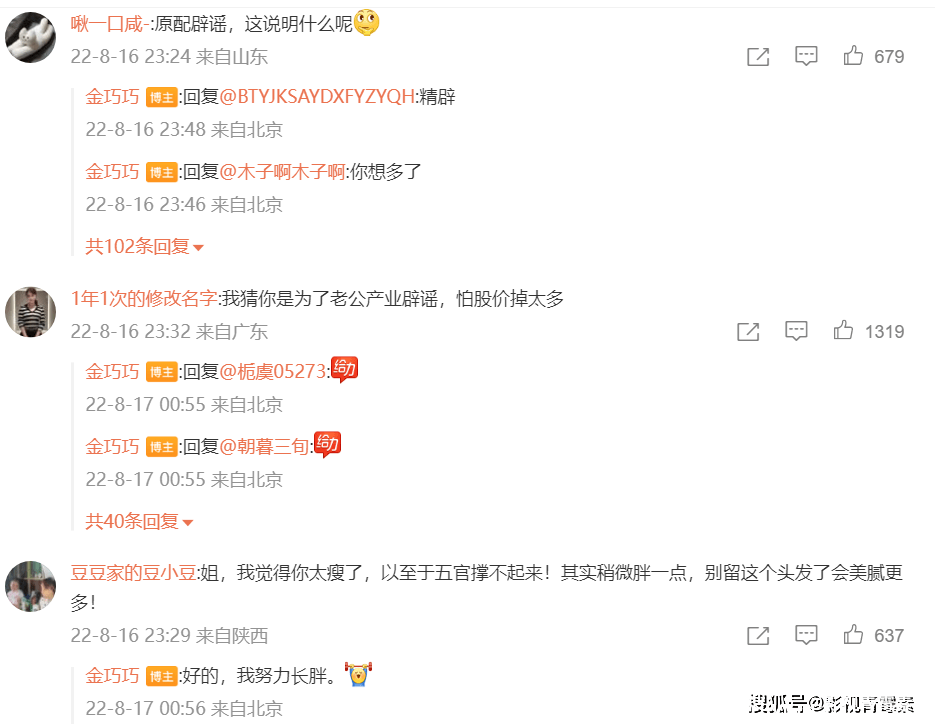Open @朝暮三旬 mention link
This screenshot has width=935, height=724.
click(x=264, y=446)
